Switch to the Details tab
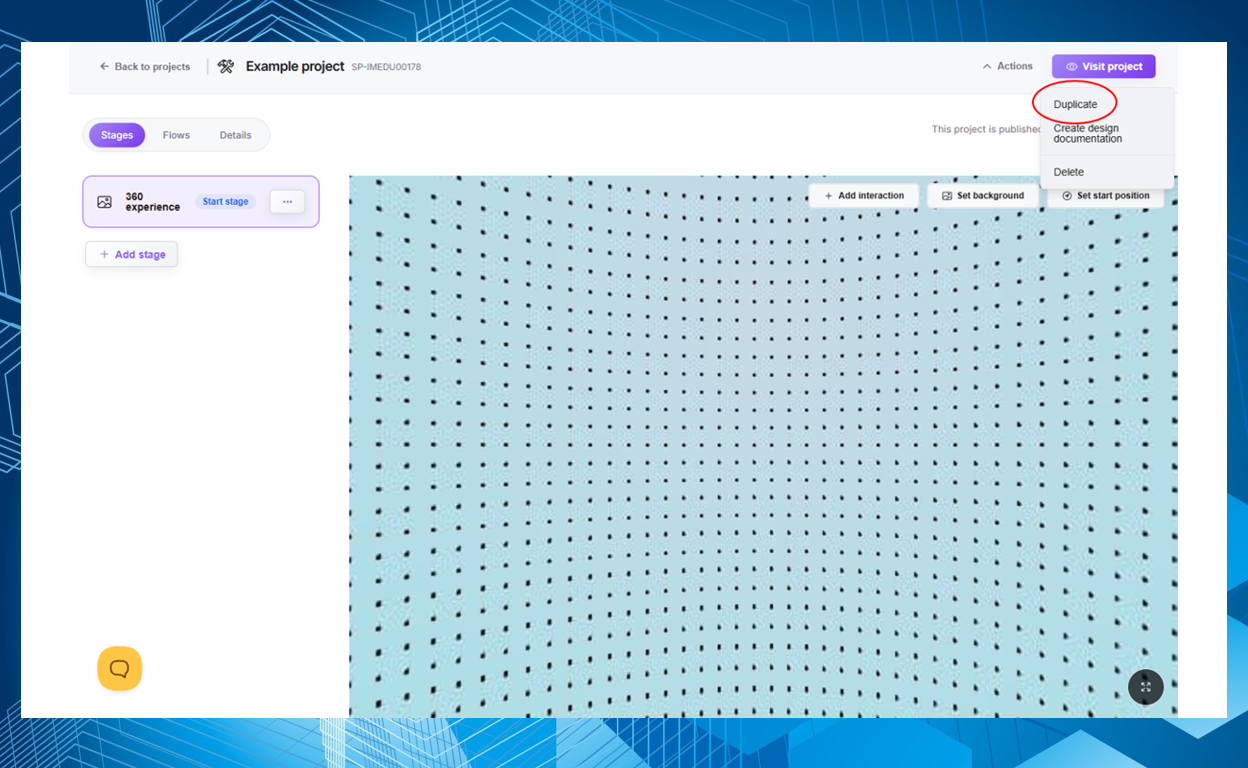1248x768 pixels. click(235, 135)
